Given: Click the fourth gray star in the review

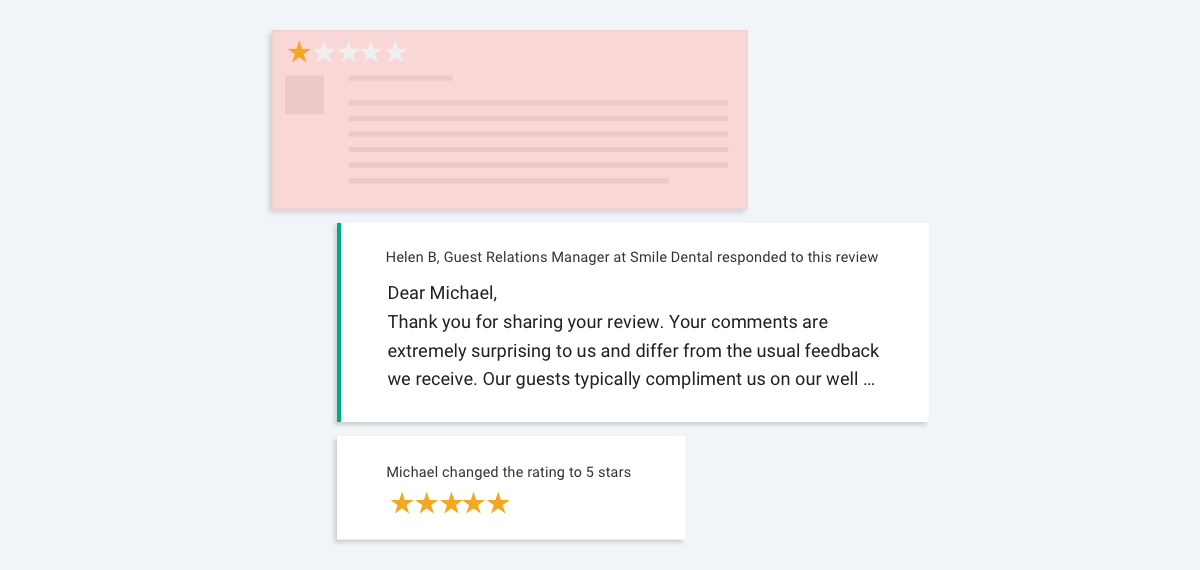Looking at the screenshot, I should tap(371, 52).
